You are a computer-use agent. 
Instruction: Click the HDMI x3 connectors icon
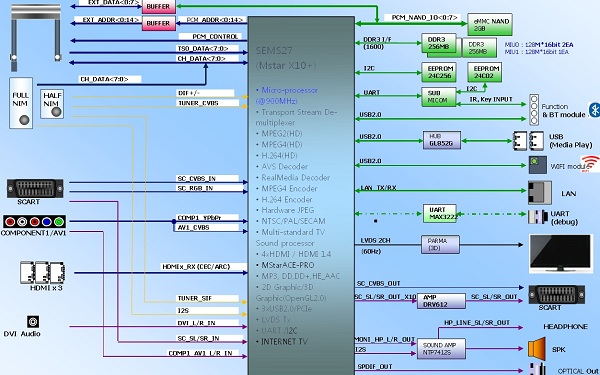click(42, 272)
